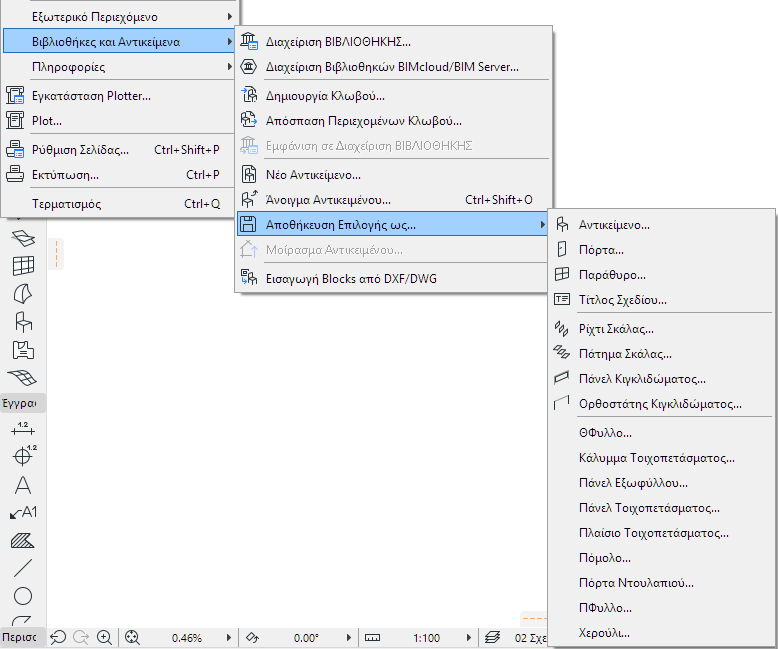
Task: Save selection as Ρίχτι Σκάλας...
Action: [662, 329]
